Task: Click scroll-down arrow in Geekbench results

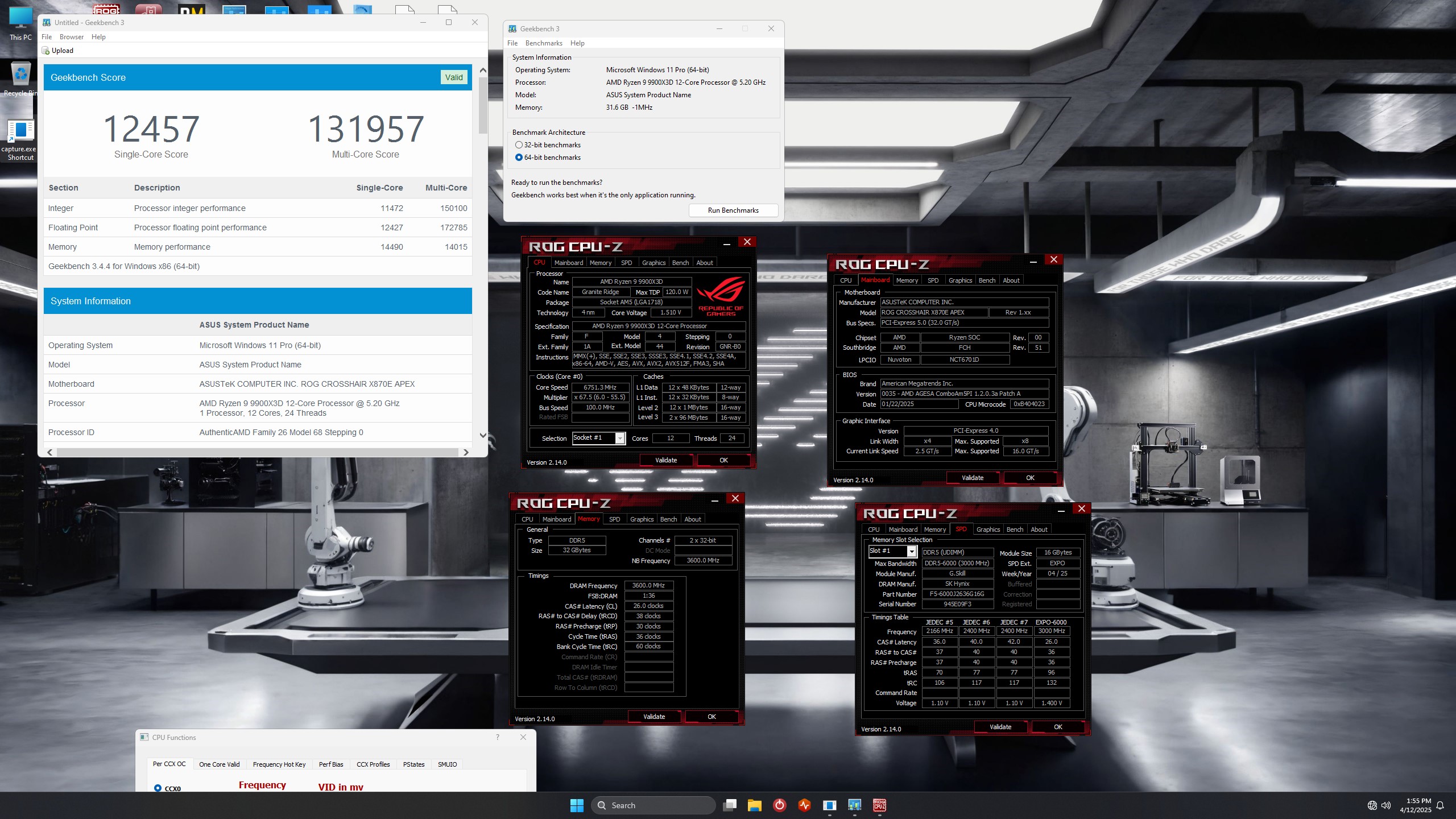Action: coord(483,436)
